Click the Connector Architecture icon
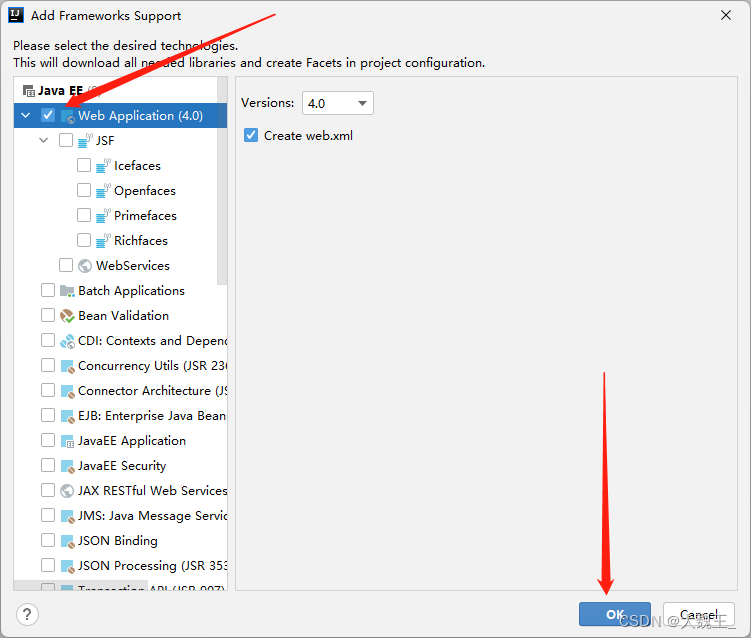The image size is (751, 638). point(68,391)
